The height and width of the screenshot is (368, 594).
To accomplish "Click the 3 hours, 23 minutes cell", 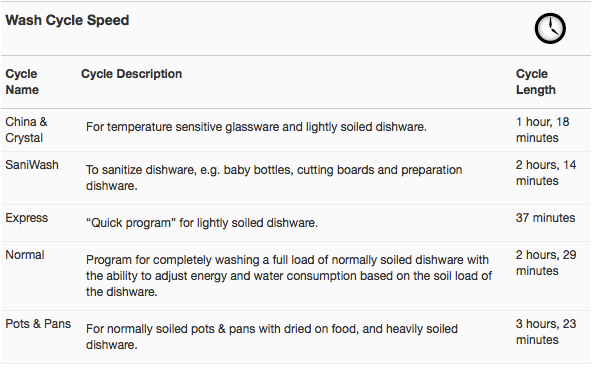I will click(x=546, y=332).
